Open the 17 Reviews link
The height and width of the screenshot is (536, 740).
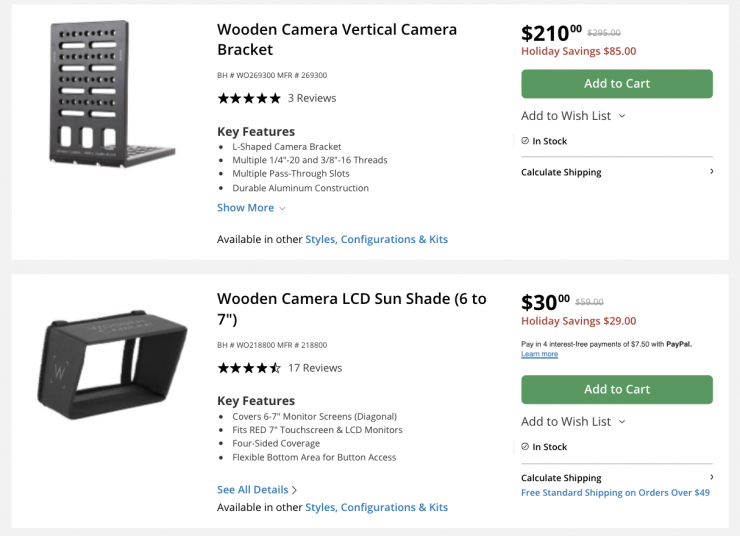(315, 368)
